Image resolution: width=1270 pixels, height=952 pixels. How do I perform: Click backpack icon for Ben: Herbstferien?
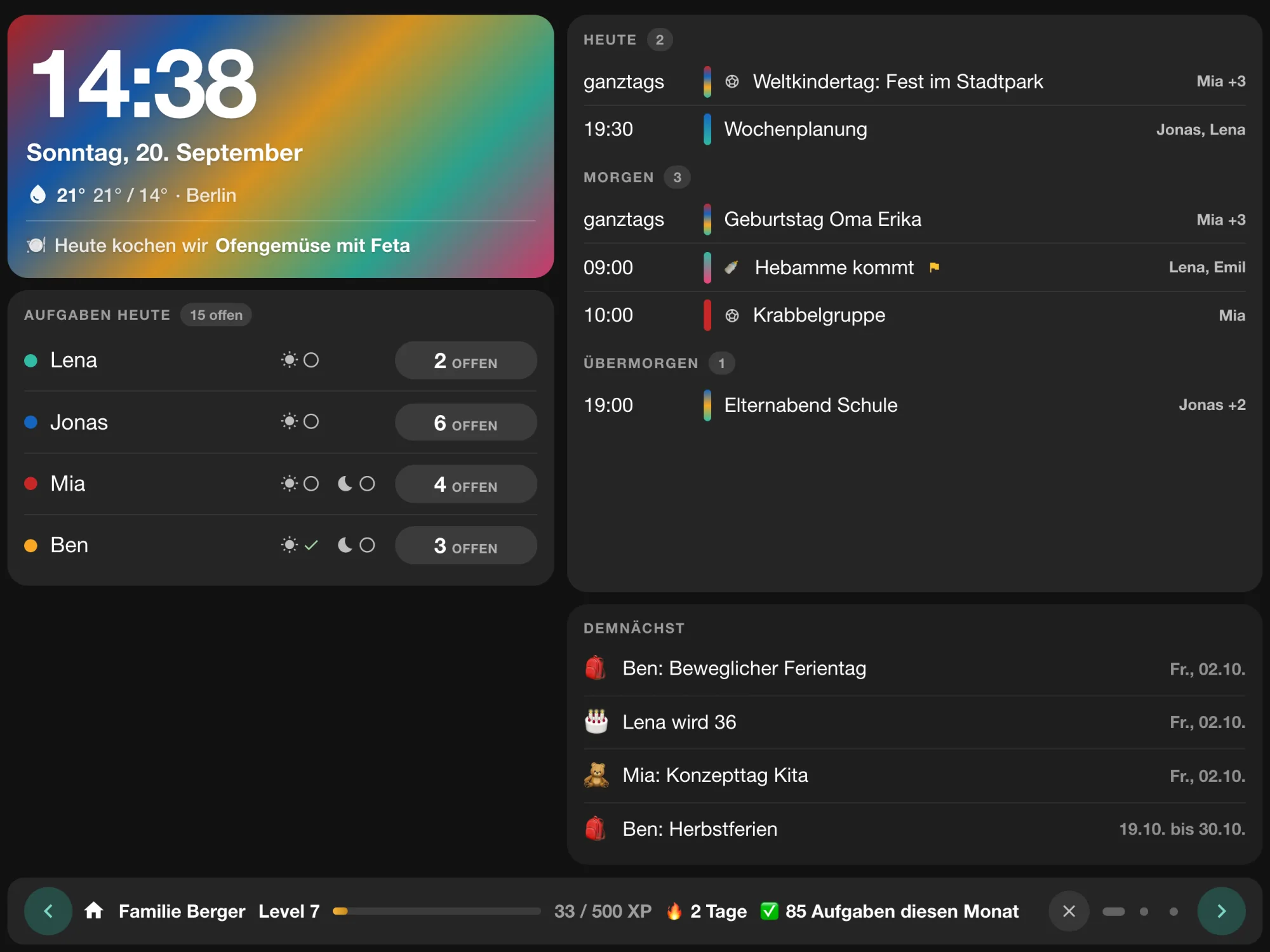click(596, 828)
